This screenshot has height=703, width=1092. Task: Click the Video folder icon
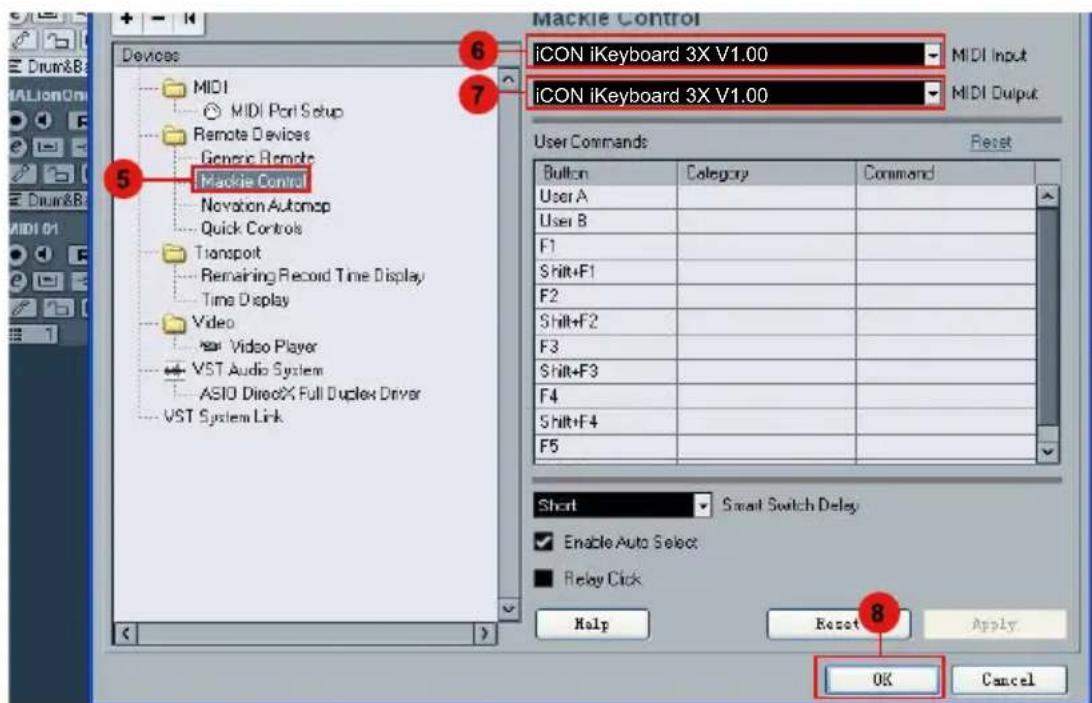173,323
